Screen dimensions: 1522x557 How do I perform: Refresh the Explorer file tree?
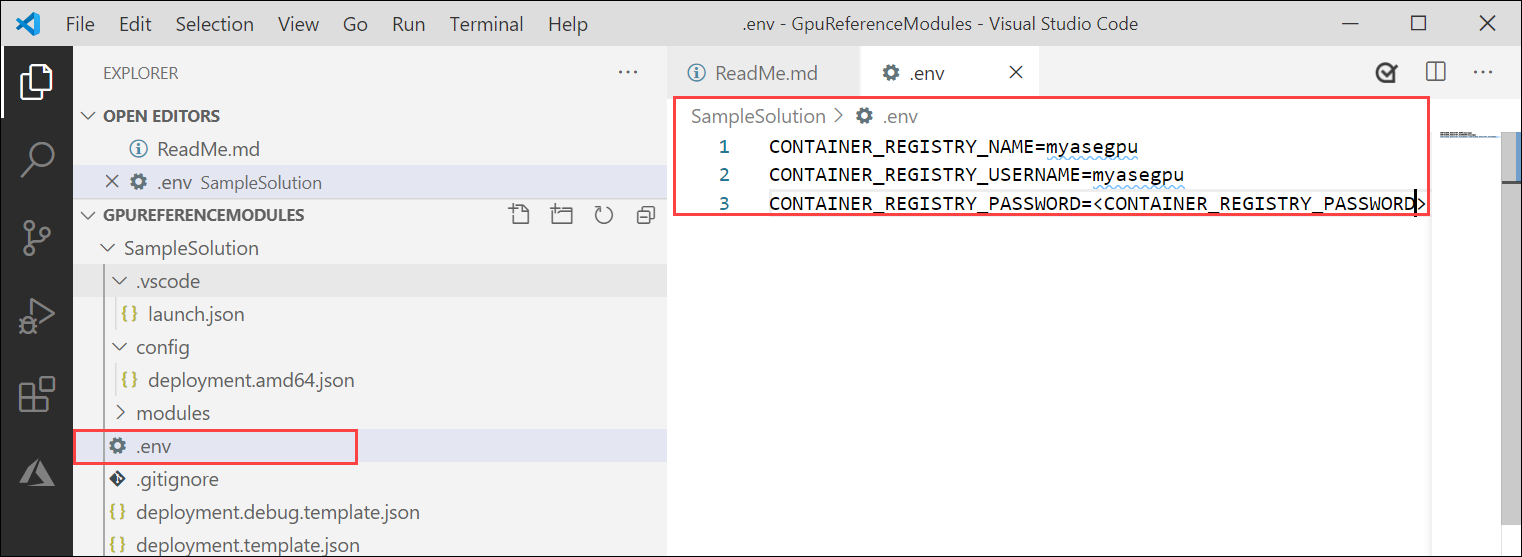click(x=603, y=215)
